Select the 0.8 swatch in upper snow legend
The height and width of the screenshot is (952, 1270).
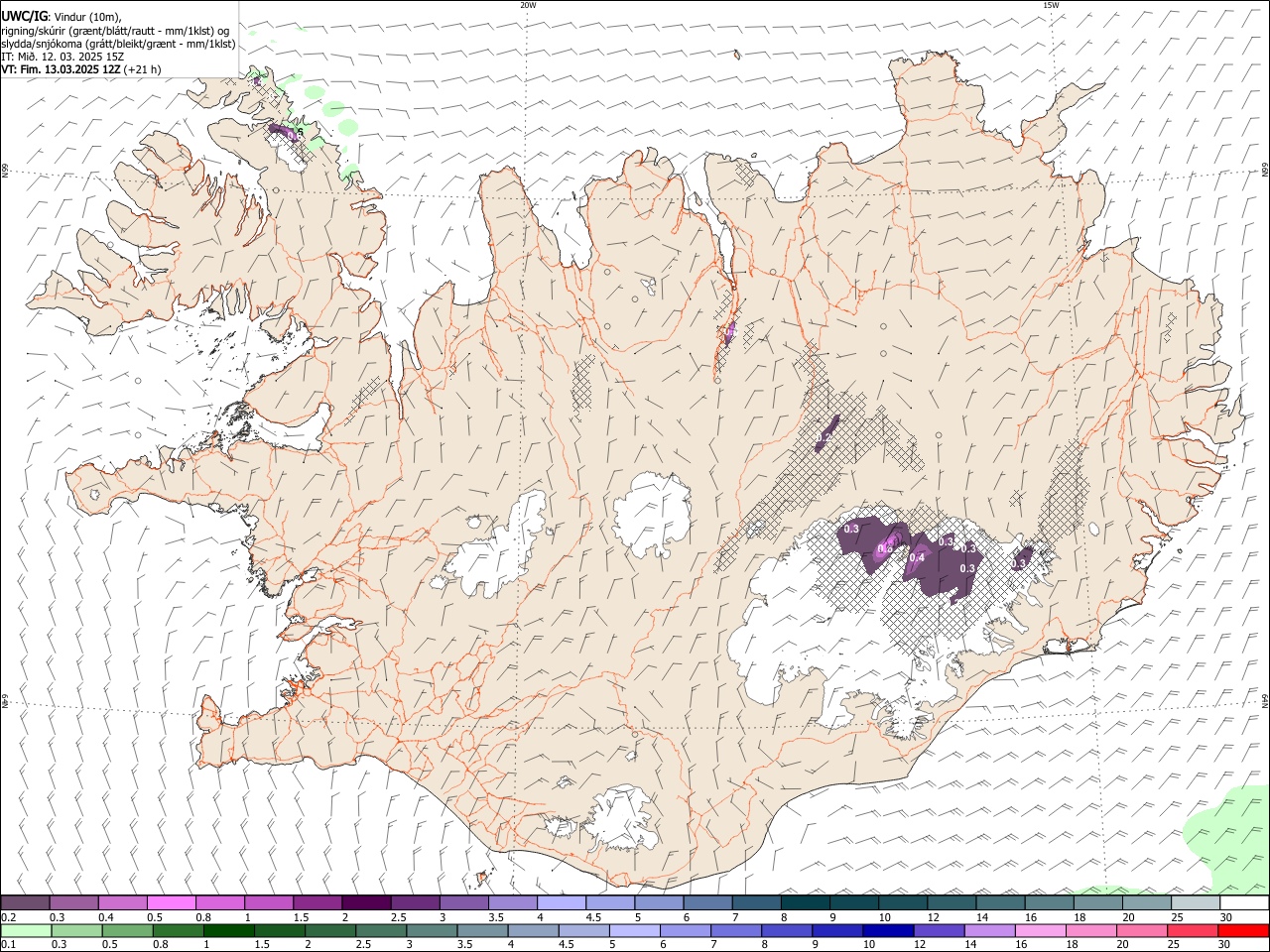[220, 902]
